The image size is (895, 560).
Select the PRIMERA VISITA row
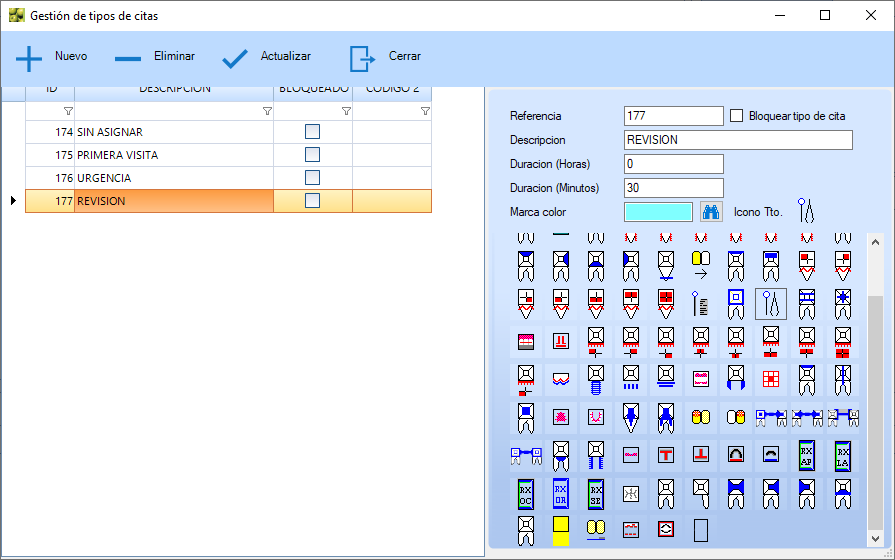pyautogui.click(x=228, y=155)
